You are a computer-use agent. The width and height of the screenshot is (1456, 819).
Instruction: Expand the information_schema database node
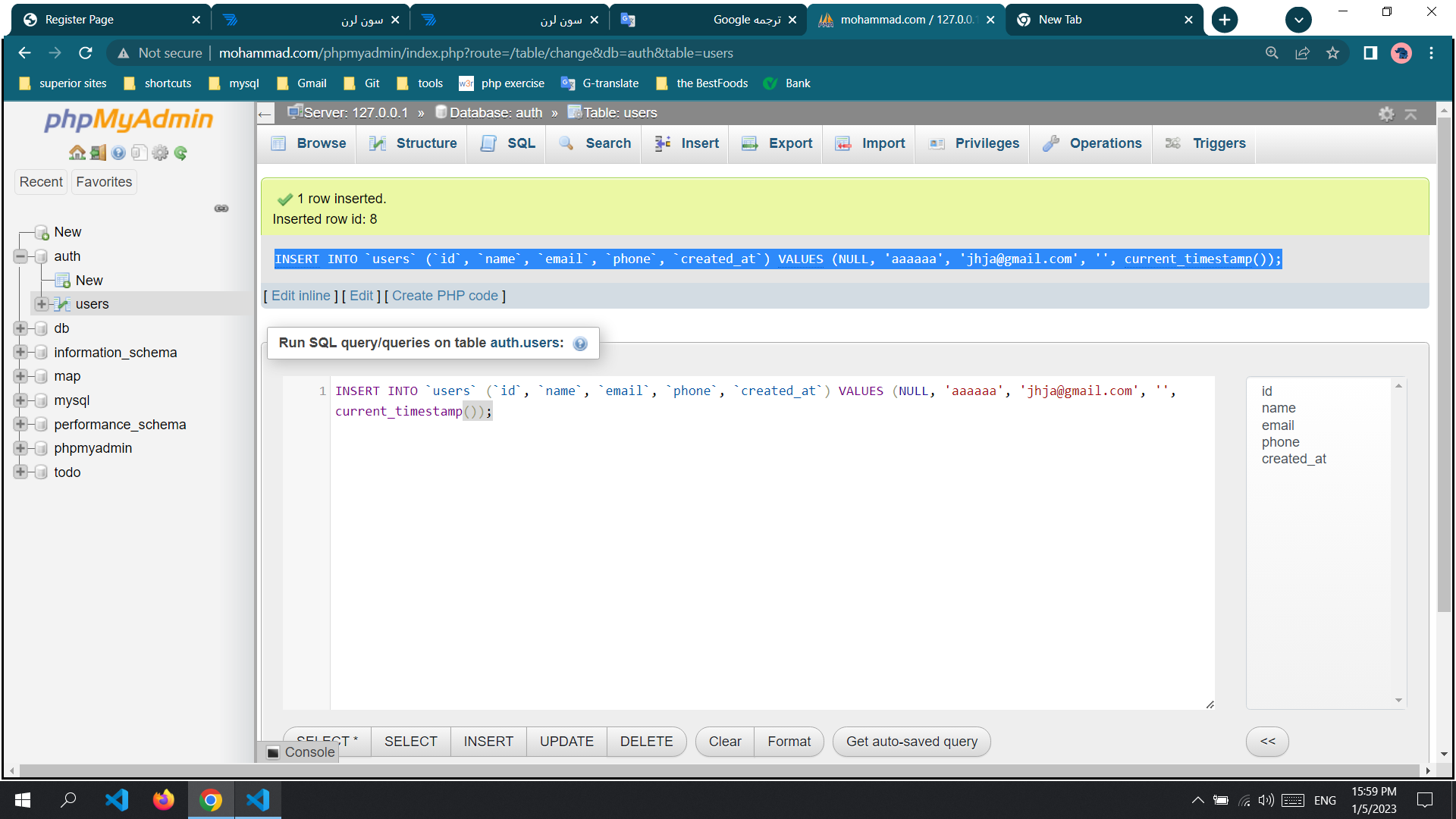pyautogui.click(x=20, y=353)
